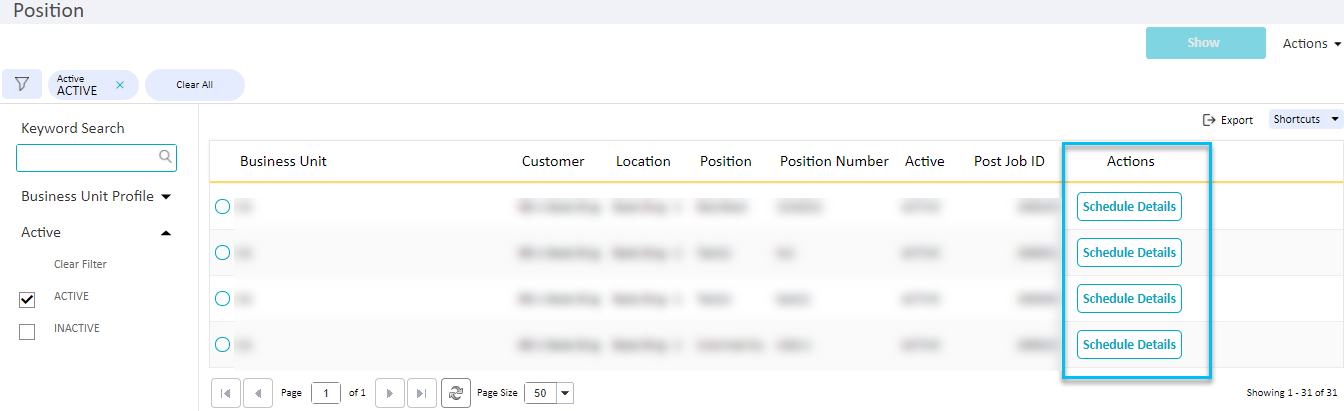Sort by Post Job ID column header
This screenshot has height=411, width=1344.
point(1009,161)
